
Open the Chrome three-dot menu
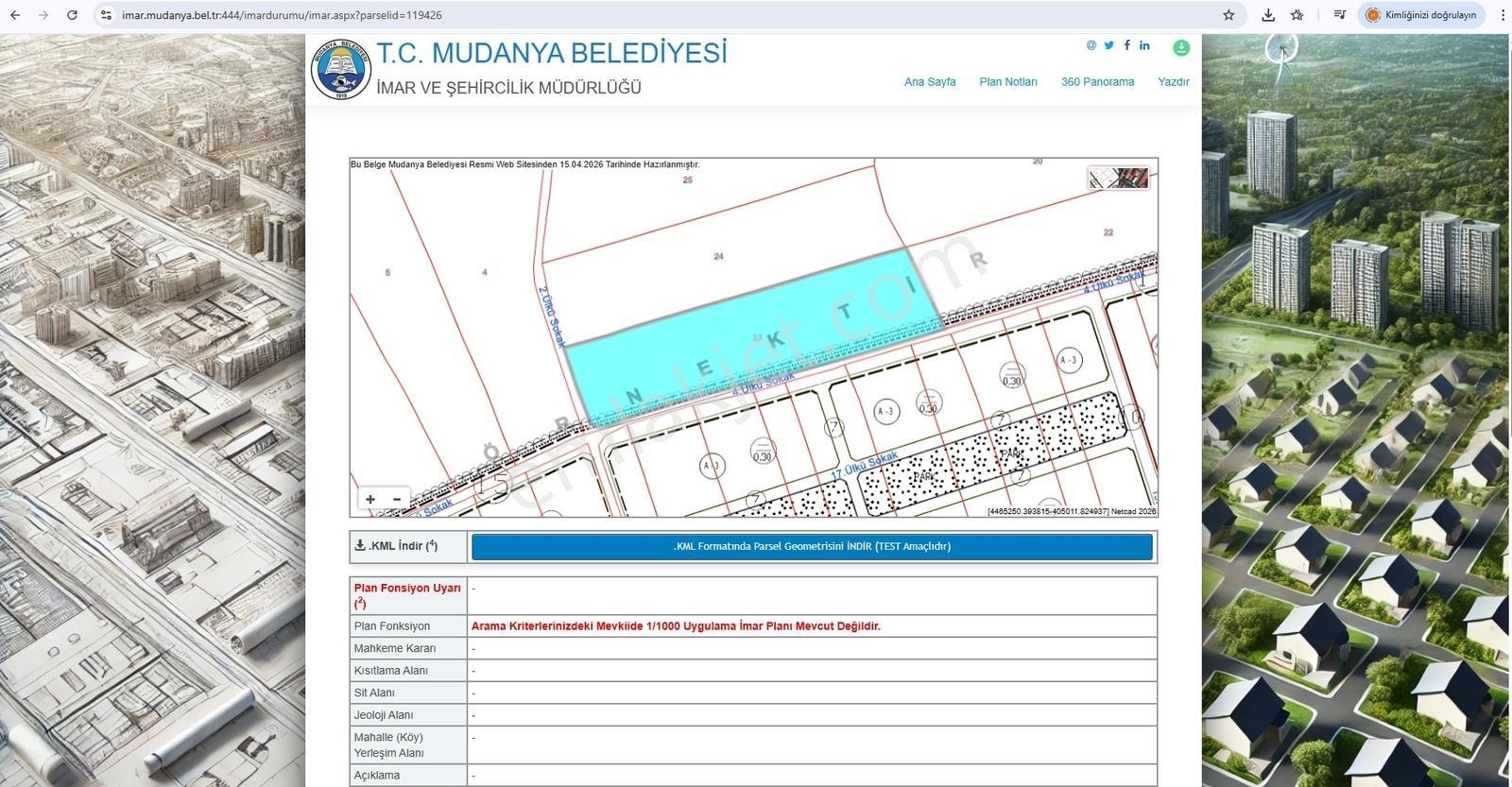pos(1503,15)
